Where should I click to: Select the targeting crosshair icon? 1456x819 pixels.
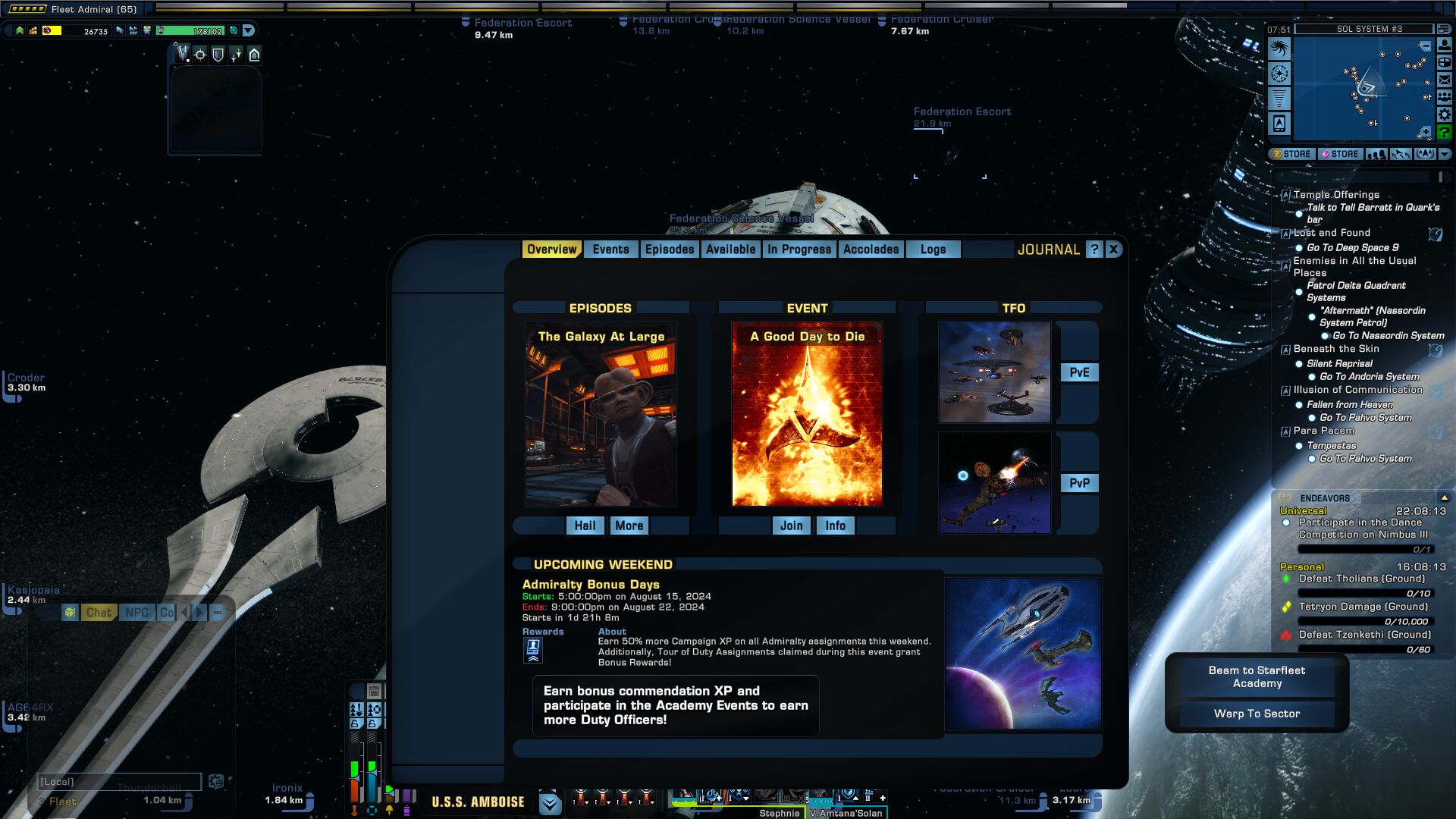click(x=200, y=55)
